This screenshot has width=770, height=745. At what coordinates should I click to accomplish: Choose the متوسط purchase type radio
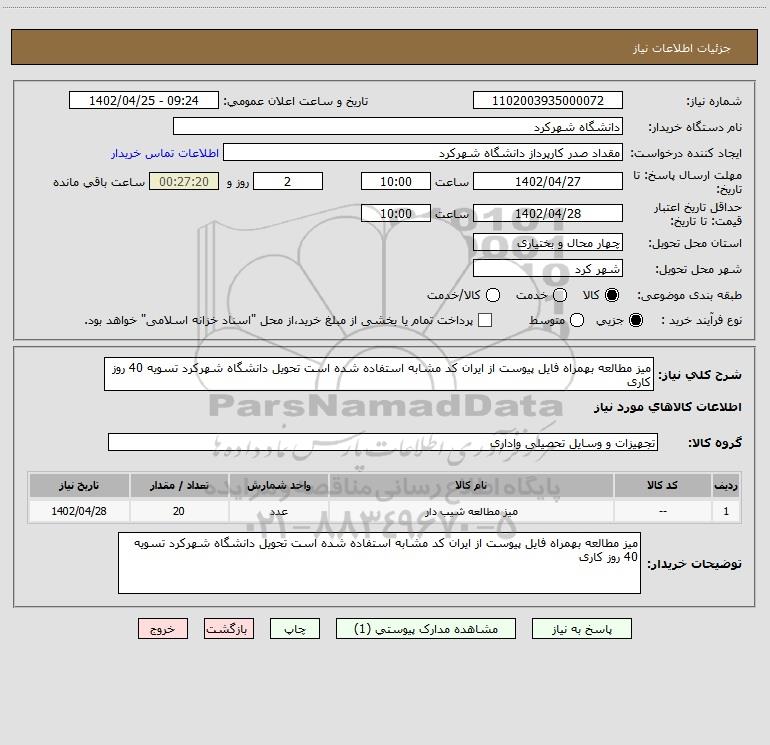coord(577,320)
